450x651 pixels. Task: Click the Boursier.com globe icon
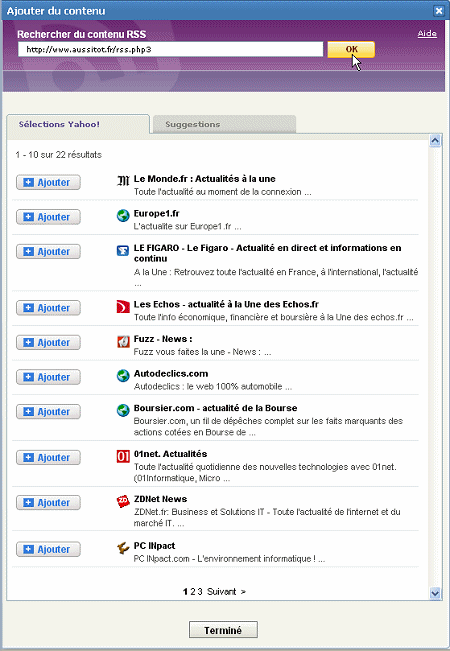(123, 410)
